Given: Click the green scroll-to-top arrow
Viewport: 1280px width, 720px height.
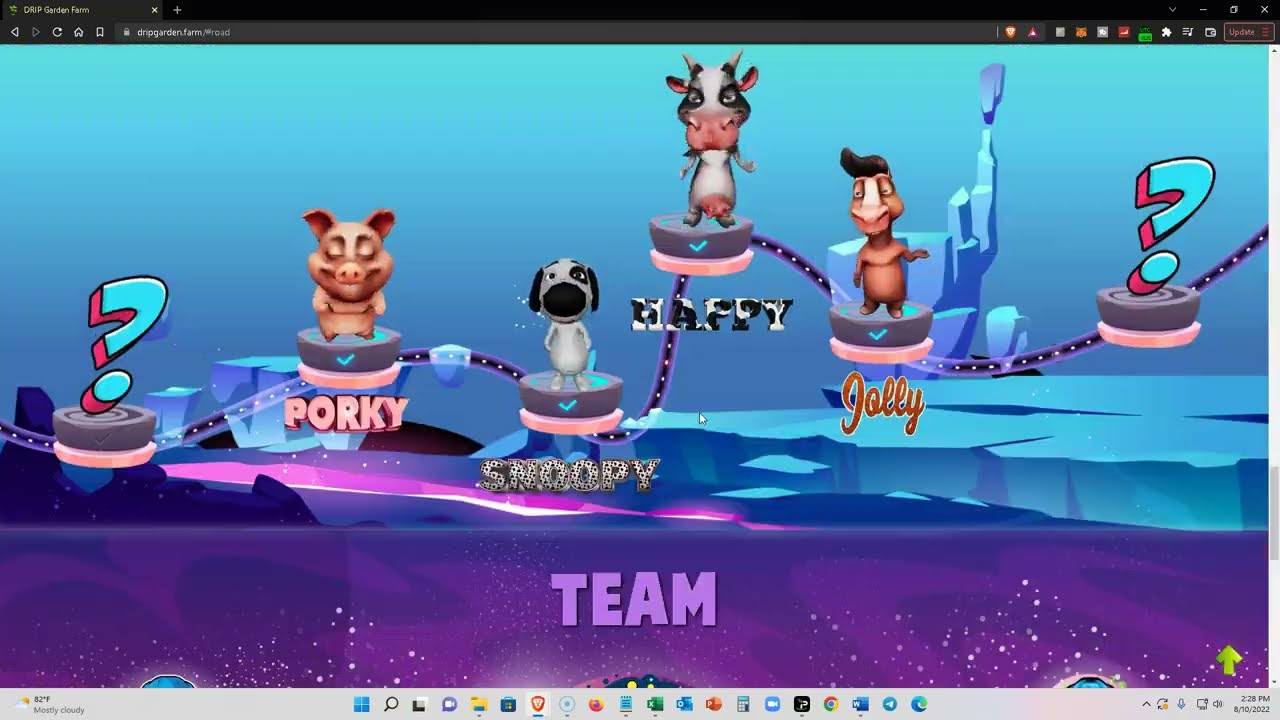Looking at the screenshot, I should tap(1229, 660).
